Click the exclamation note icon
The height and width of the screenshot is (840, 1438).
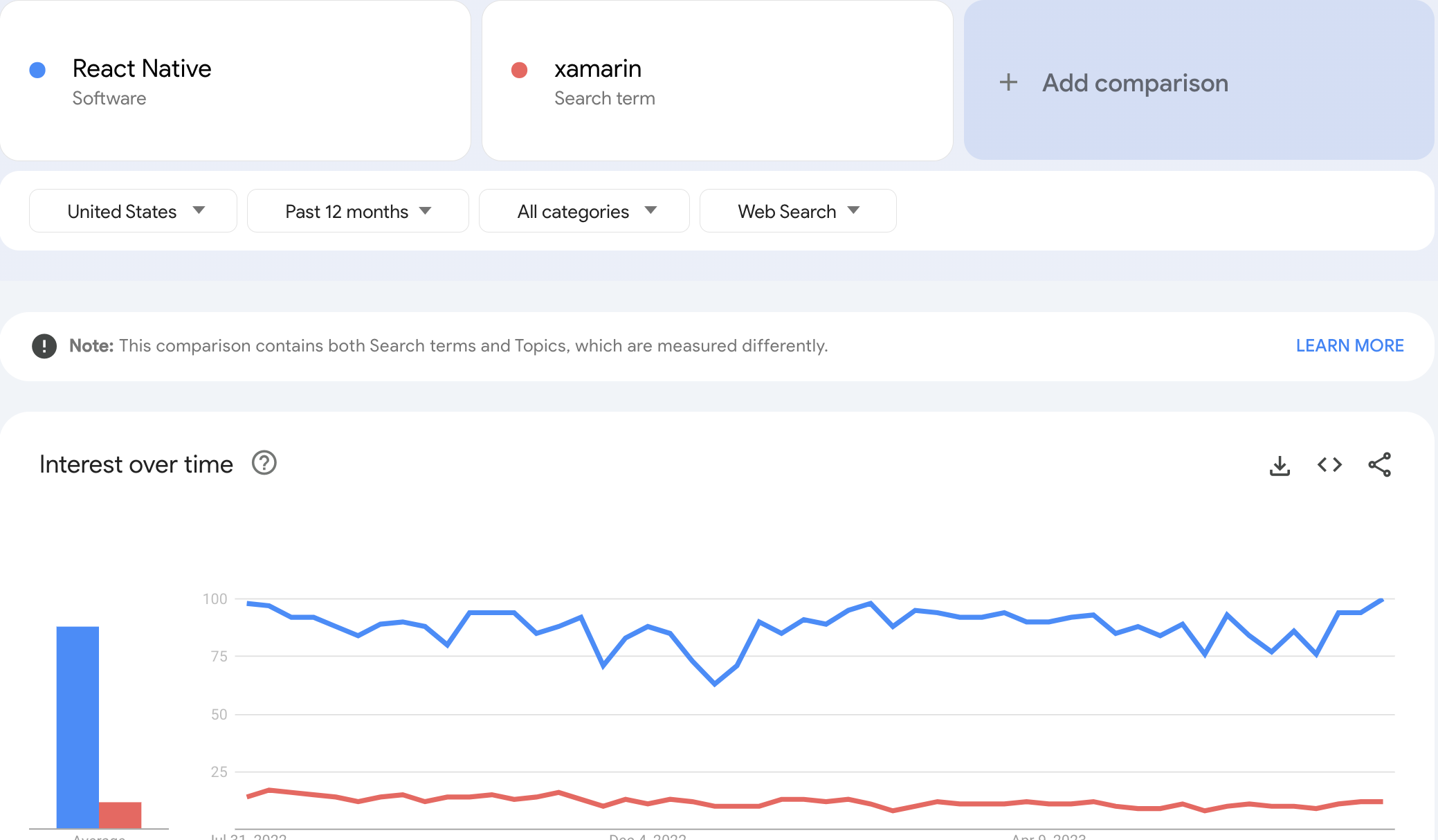(44, 346)
